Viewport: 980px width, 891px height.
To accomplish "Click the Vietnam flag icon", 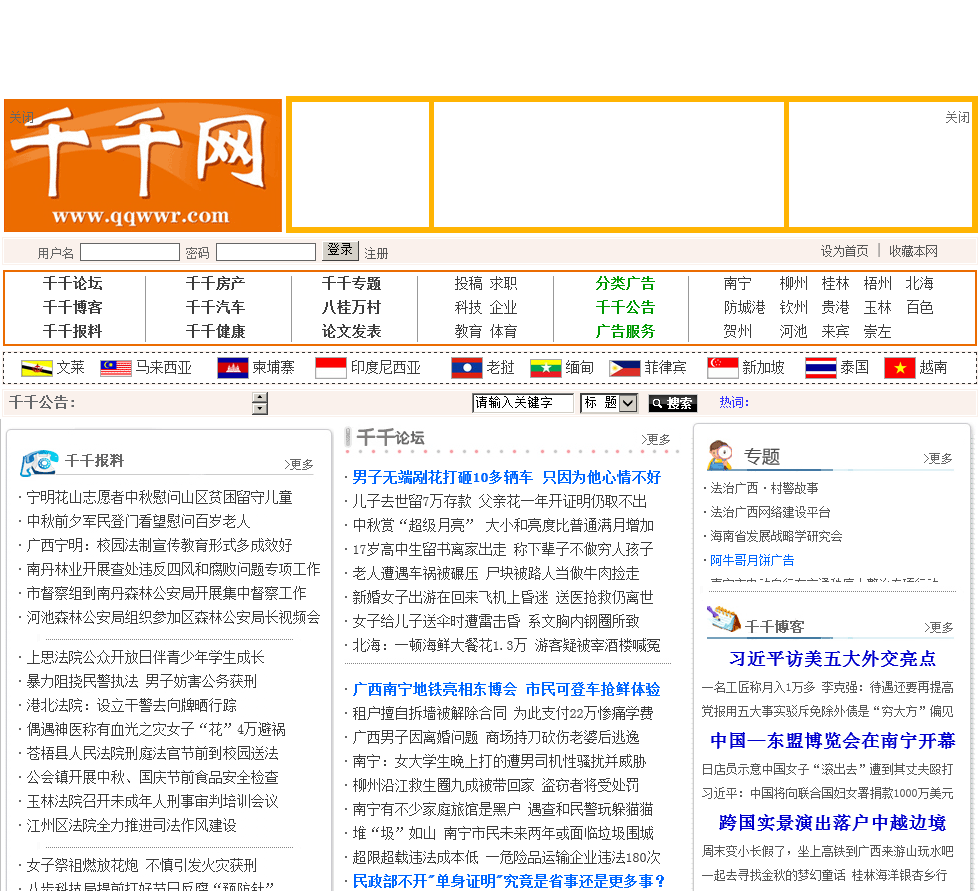I will pos(900,368).
